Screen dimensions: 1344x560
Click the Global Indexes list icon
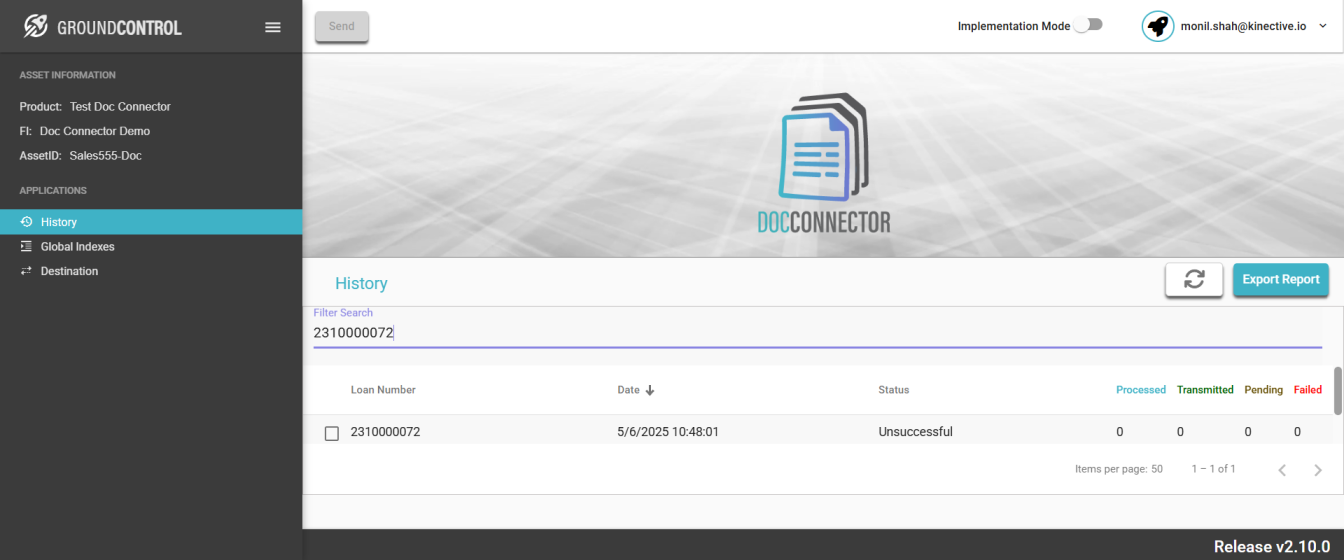(27, 246)
